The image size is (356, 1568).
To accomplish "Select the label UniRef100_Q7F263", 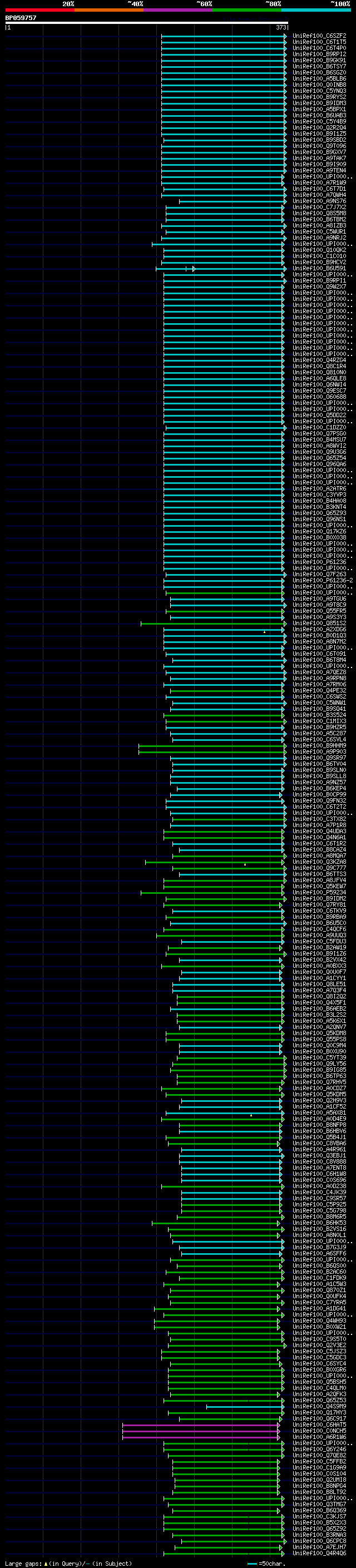I will coord(319,575).
